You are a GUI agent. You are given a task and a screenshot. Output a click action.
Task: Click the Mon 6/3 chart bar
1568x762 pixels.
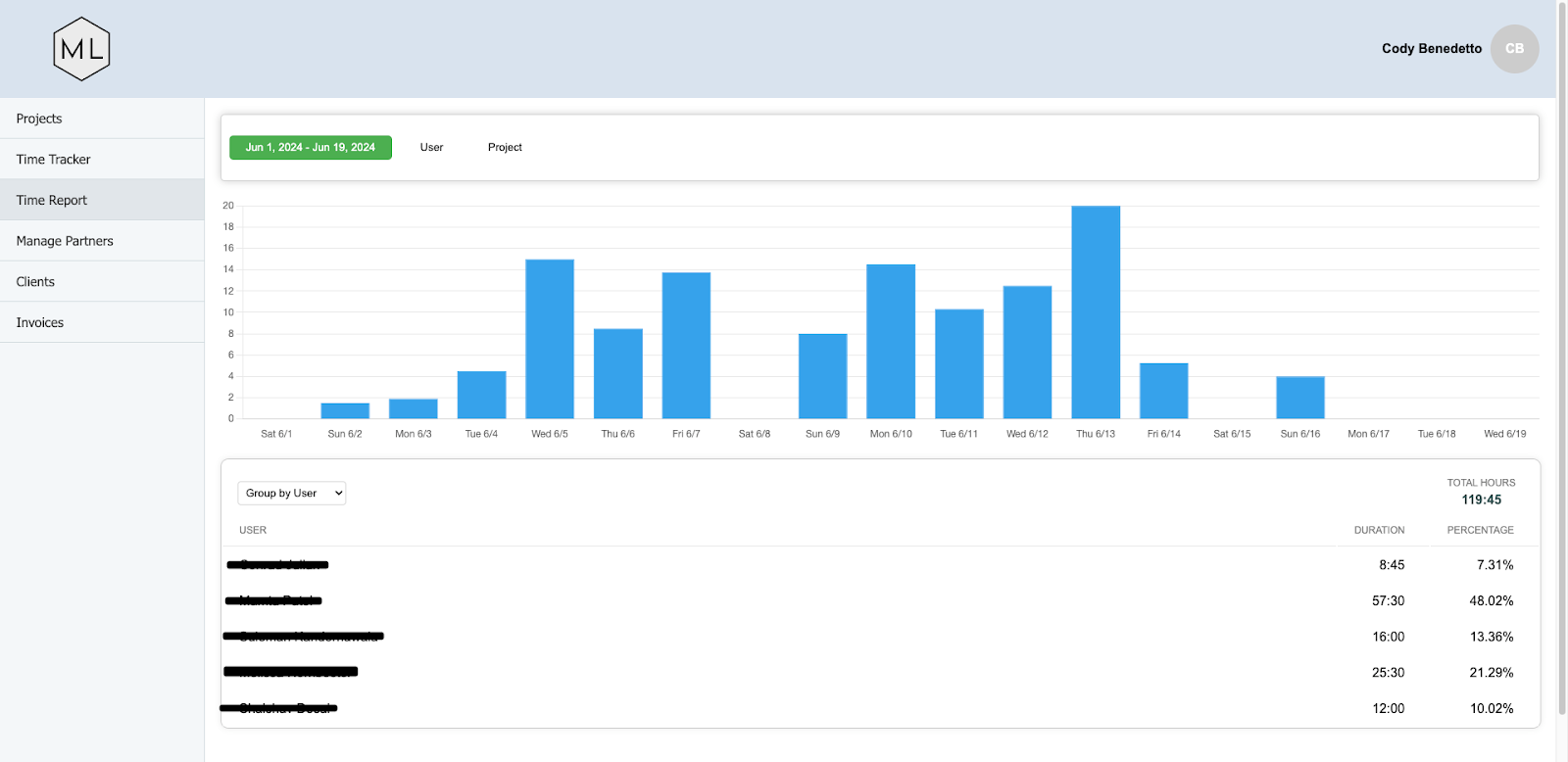pos(414,409)
